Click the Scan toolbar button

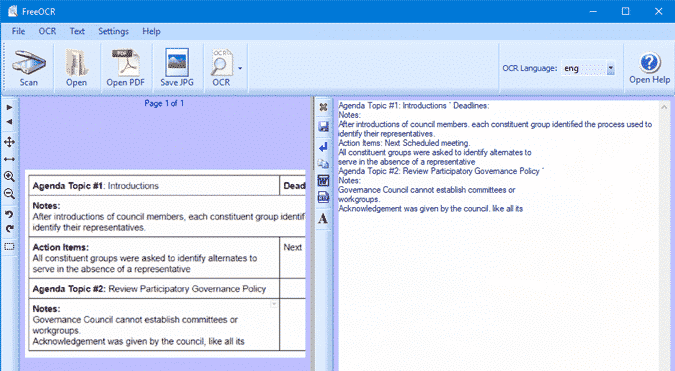pos(28,68)
